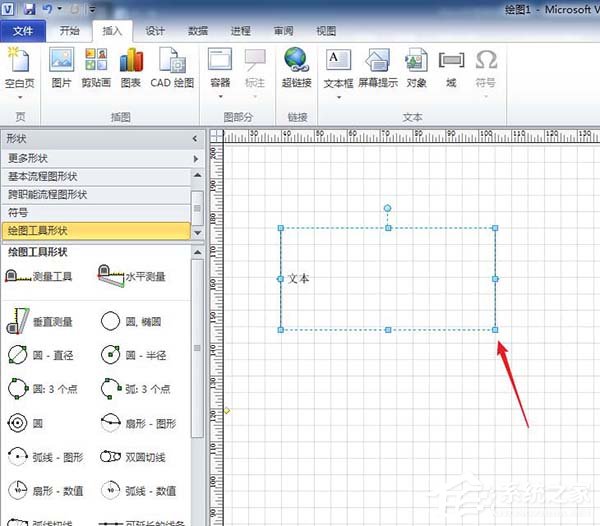Click the callout (标注) icon
The width and height of the screenshot is (600, 526).
[x=255, y=60]
